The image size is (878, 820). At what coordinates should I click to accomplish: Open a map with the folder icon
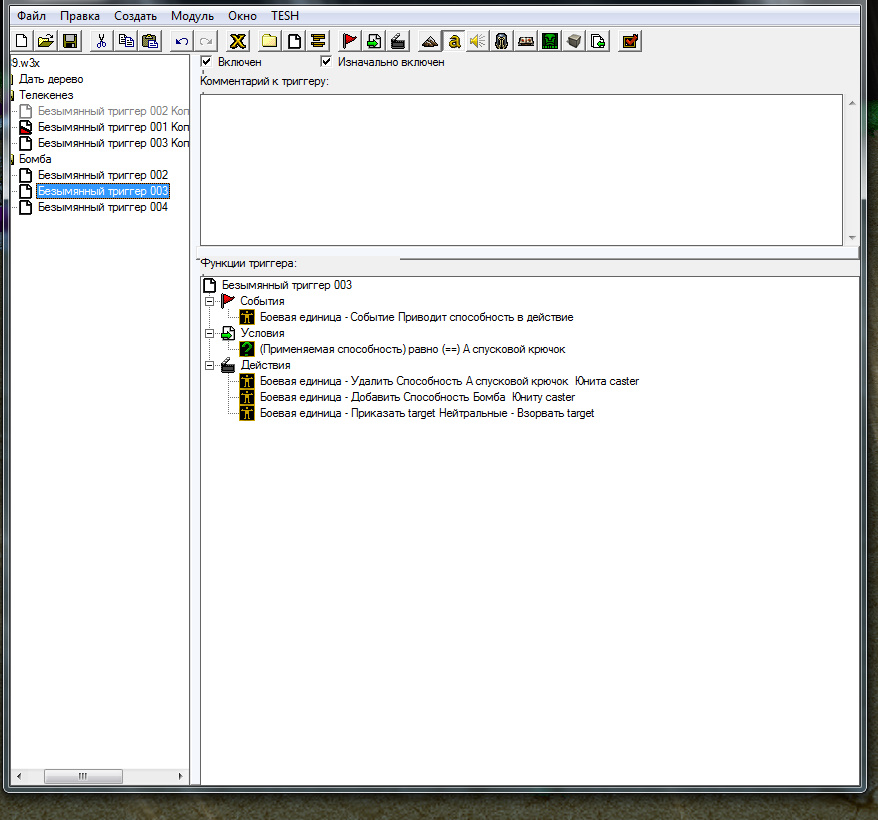pos(46,41)
